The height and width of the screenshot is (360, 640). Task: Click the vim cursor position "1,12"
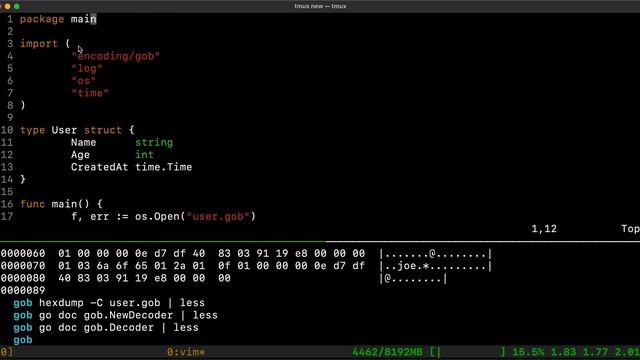pos(544,229)
